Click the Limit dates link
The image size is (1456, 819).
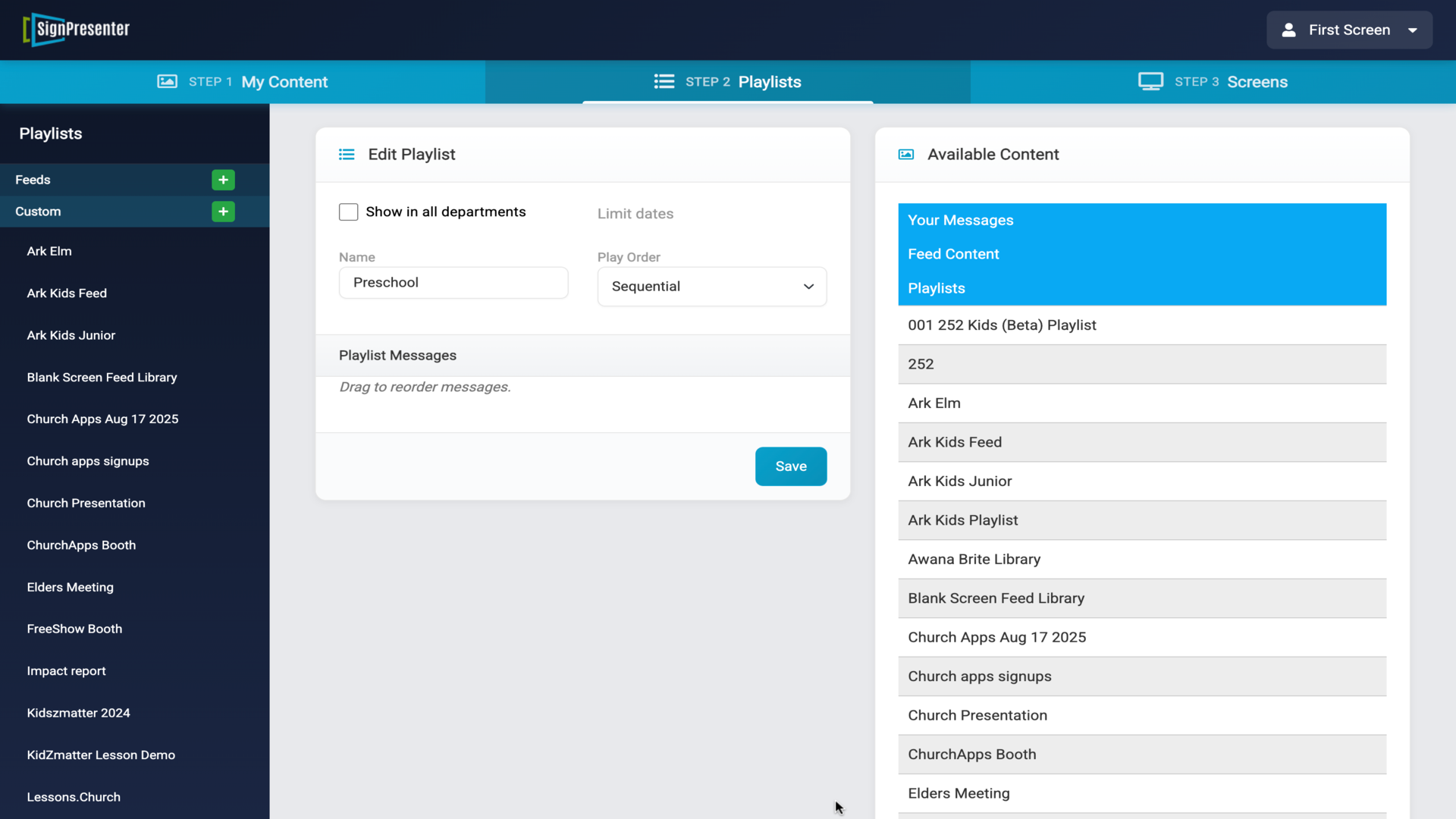[635, 214]
